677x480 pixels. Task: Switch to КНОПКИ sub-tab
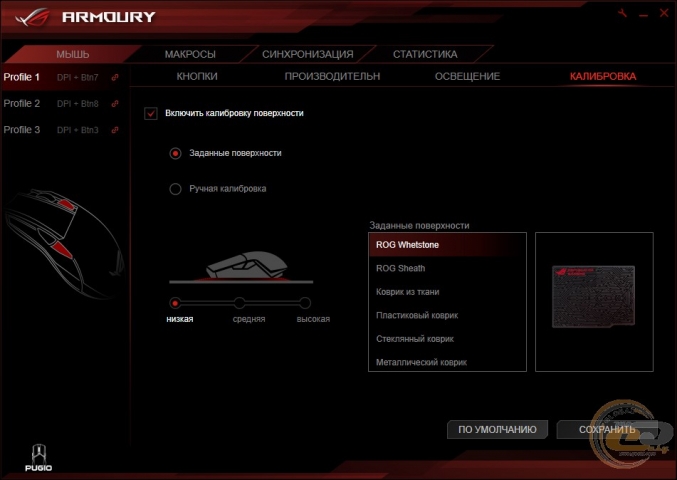[197, 76]
